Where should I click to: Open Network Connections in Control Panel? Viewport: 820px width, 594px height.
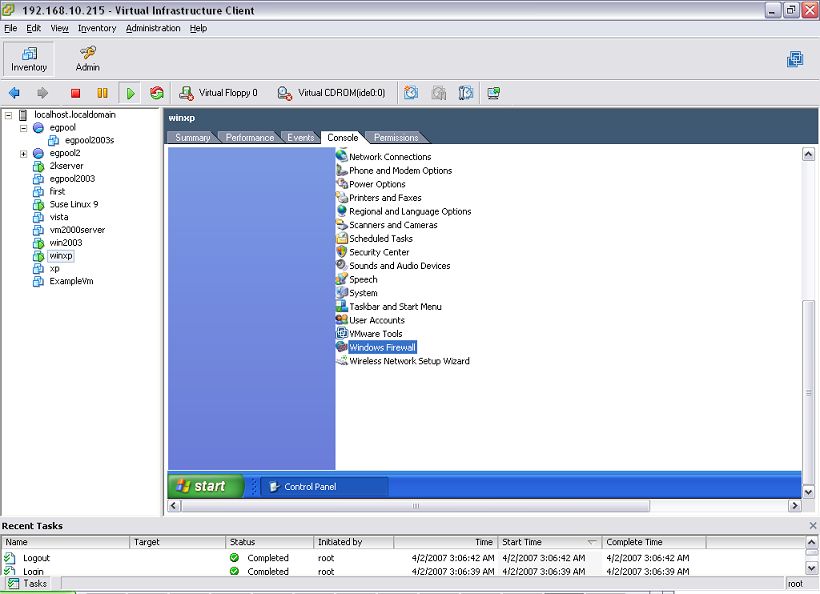tap(384, 156)
